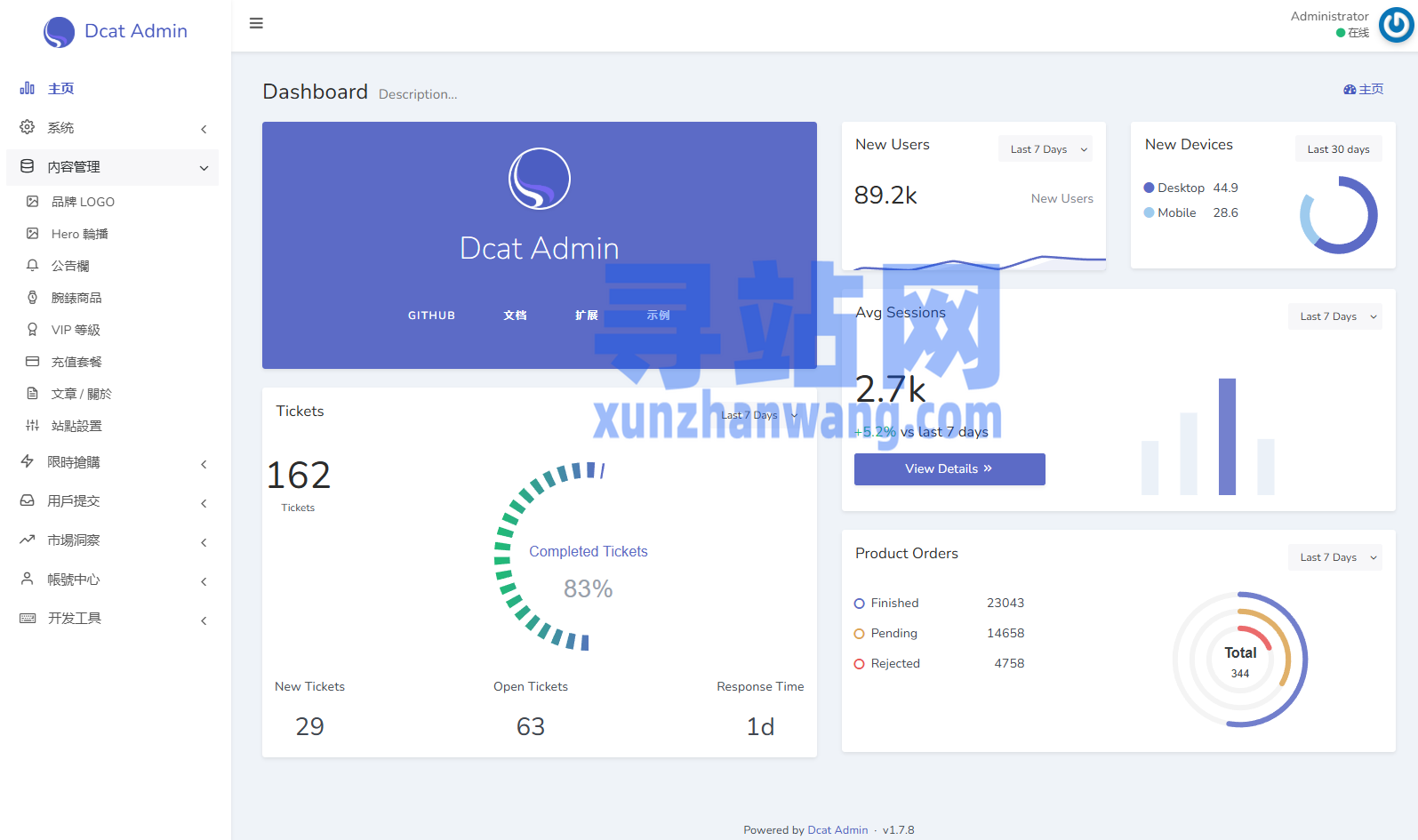The width and height of the screenshot is (1418, 840).
Task: Click the 开发工具 keyboard icon
Action: 28,618
